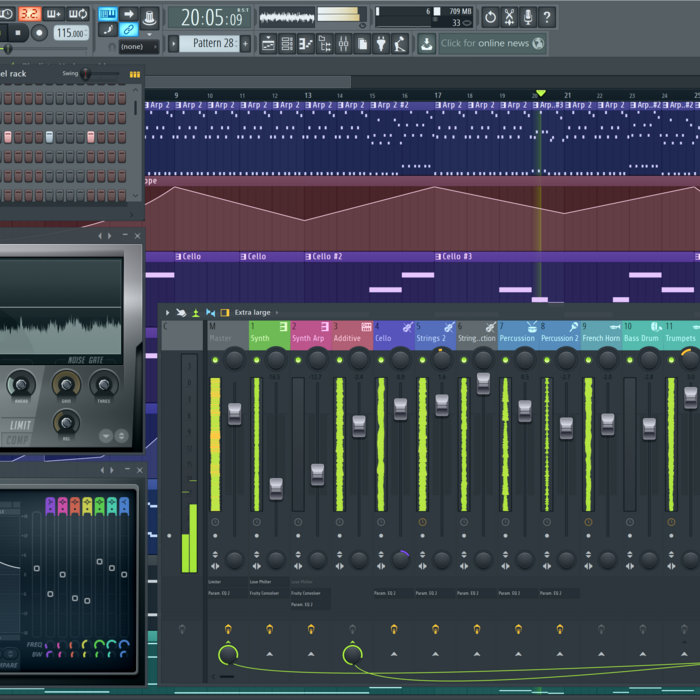Screen dimensions: 700x700
Task: Click the Additive track volume fader
Action: pyautogui.click(x=358, y=426)
